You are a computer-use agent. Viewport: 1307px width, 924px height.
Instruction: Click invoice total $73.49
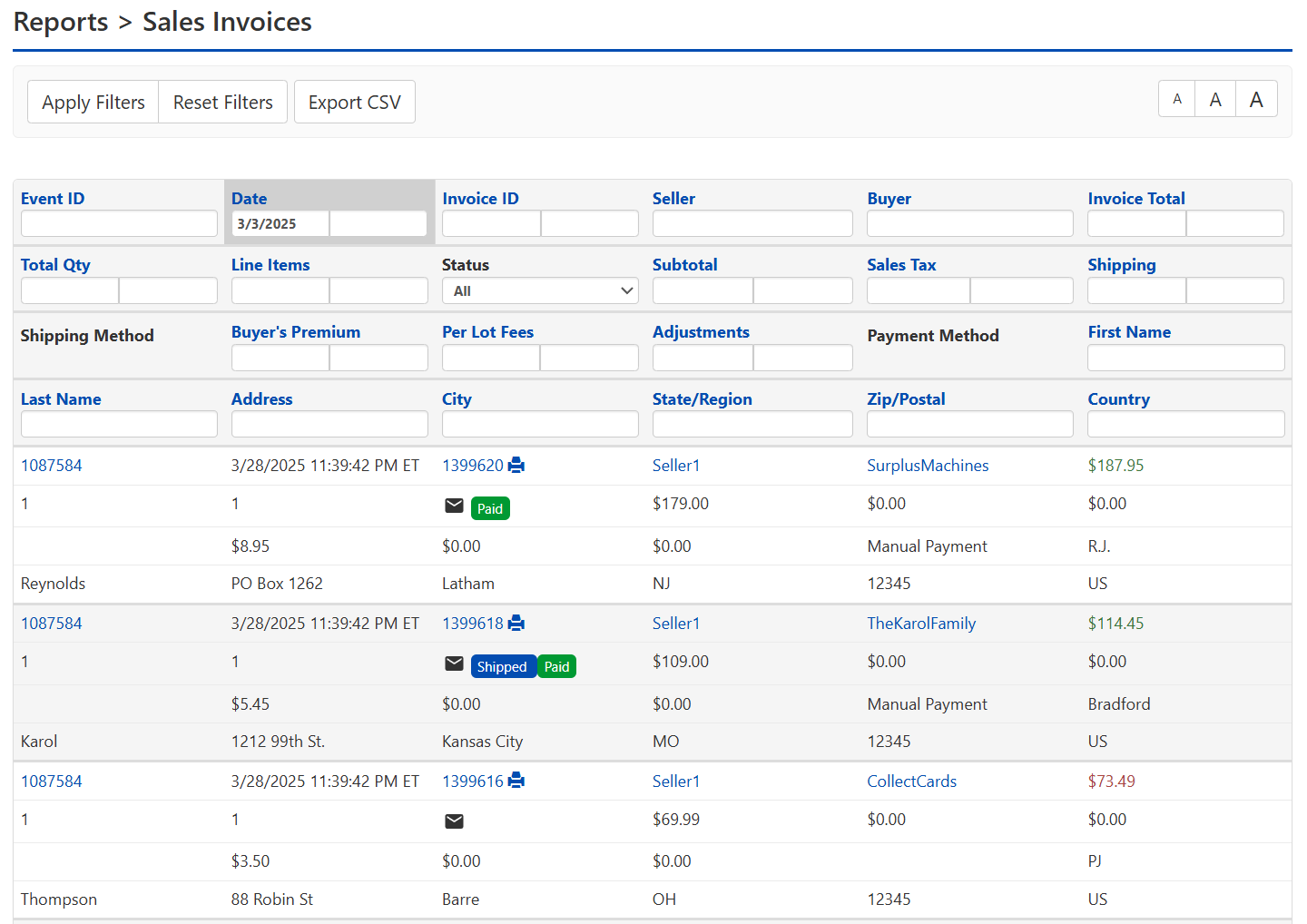click(1111, 781)
